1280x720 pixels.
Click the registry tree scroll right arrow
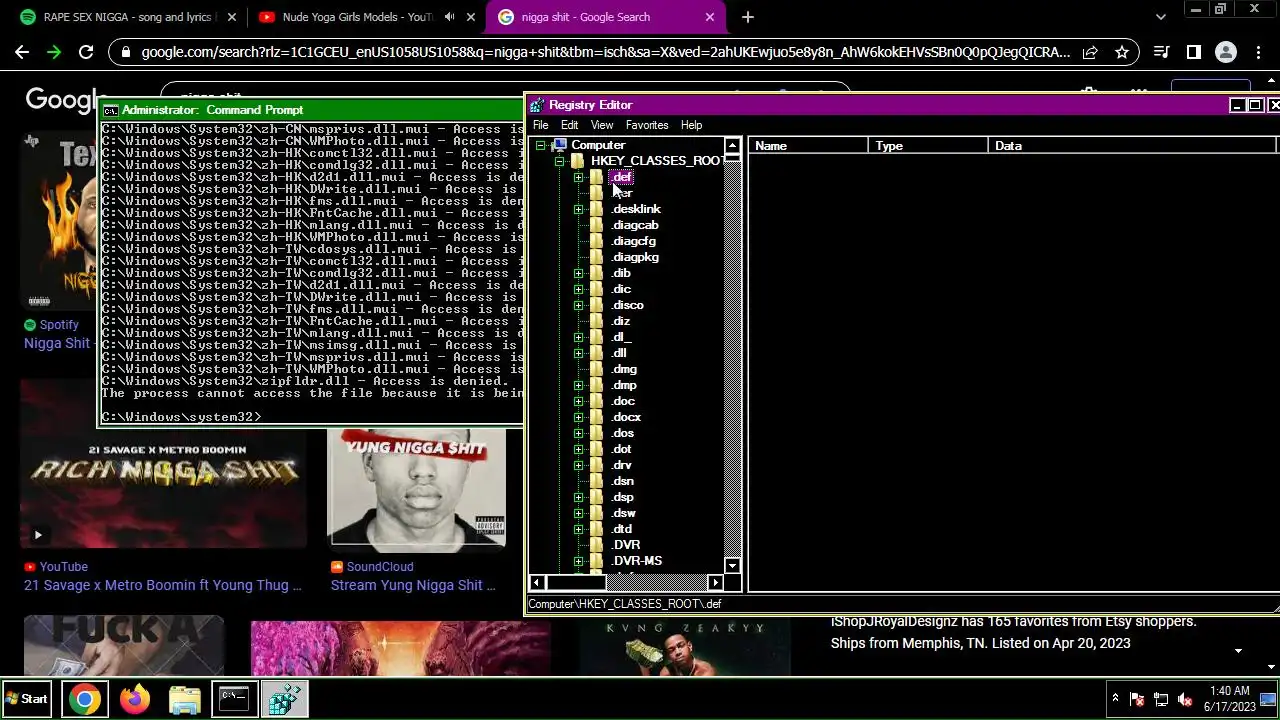(x=715, y=582)
